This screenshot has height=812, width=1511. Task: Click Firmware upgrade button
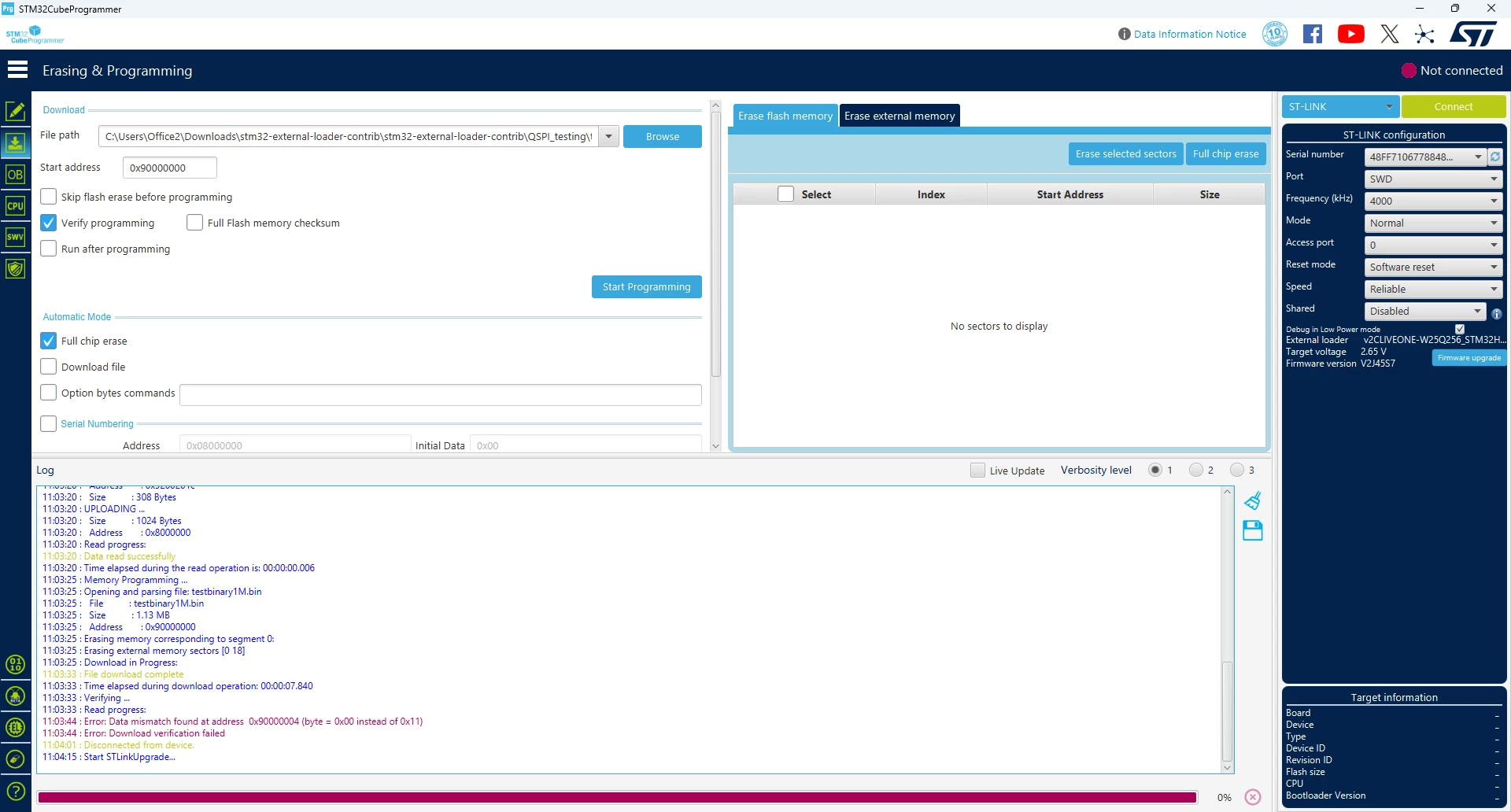(1469, 358)
